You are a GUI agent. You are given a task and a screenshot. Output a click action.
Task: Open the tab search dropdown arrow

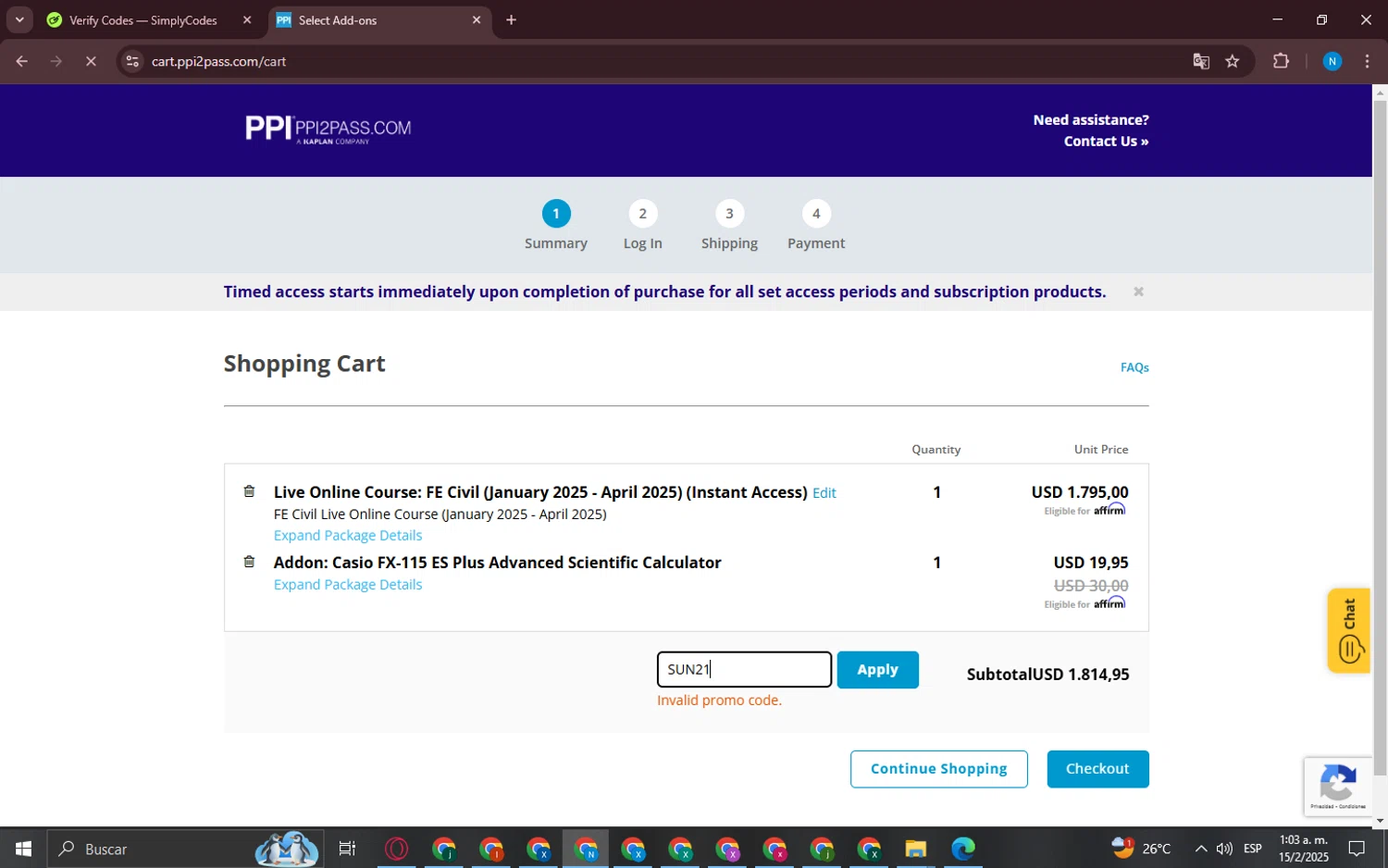pos(19,19)
